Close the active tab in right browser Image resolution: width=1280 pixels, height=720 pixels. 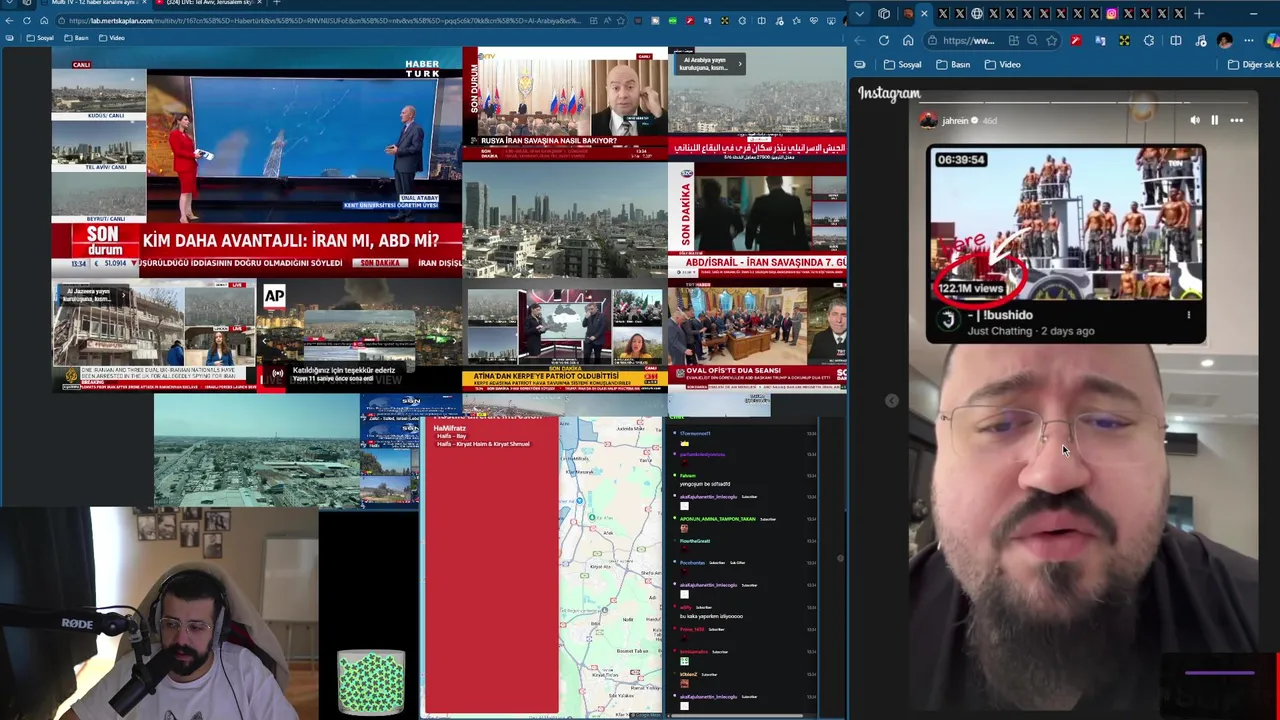924,14
